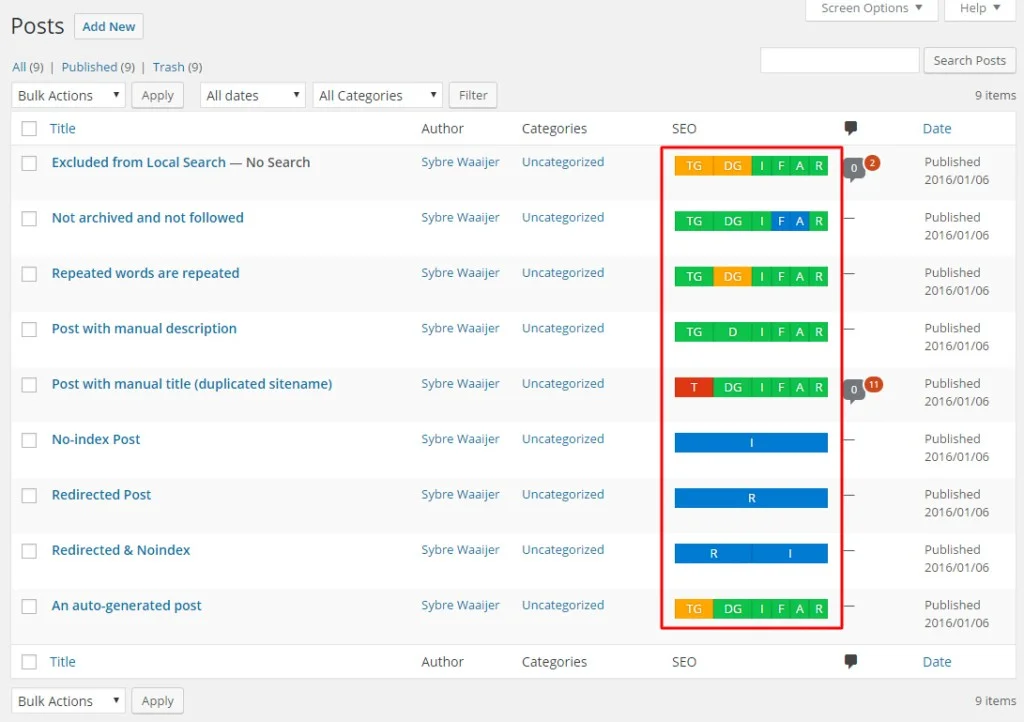Screen dimensions: 1024x722
Task: Click the comments bubble icon in column header
Action: tap(850, 127)
